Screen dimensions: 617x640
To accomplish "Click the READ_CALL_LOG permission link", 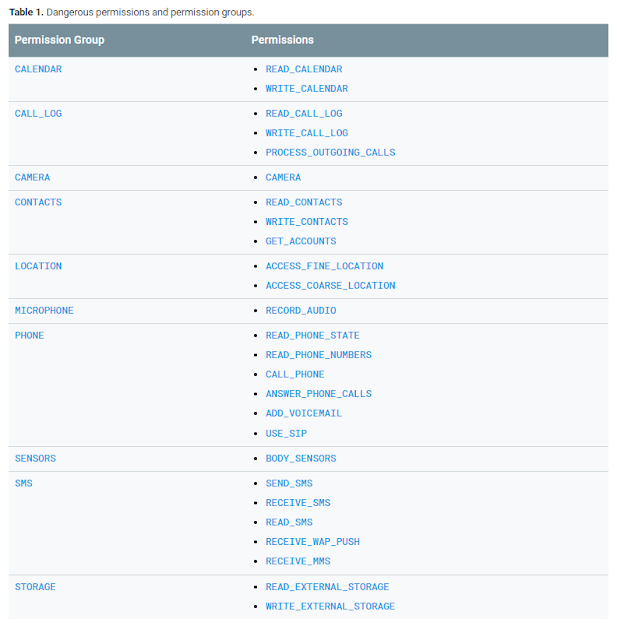I will pyautogui.click(x=304, y=113).
